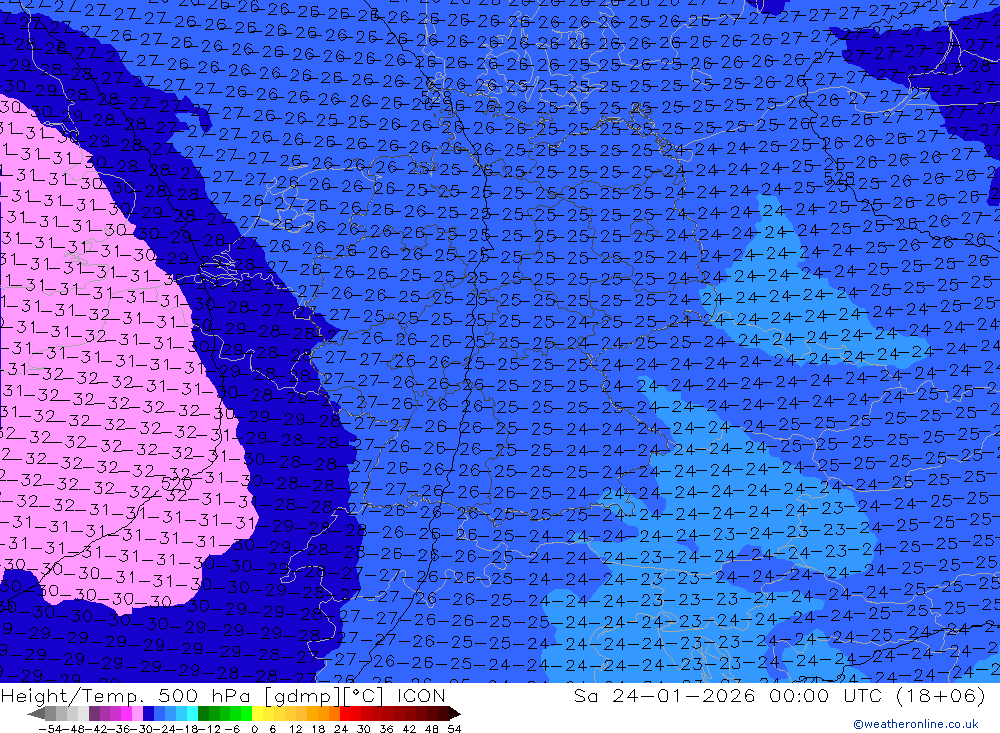This screenshot has width=1000, height=733.
Task: Pick the bright red legend swatch above 24
Action: point(345,713)
